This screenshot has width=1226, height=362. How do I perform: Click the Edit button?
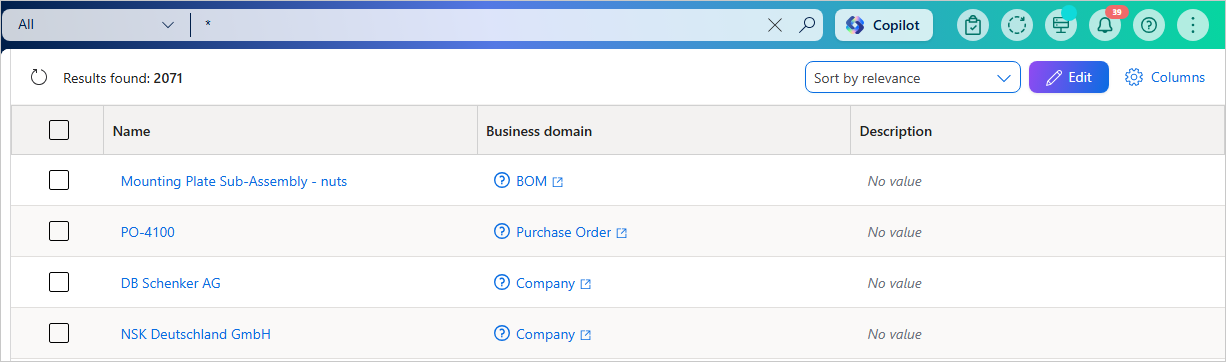[x=1069, y=77]
